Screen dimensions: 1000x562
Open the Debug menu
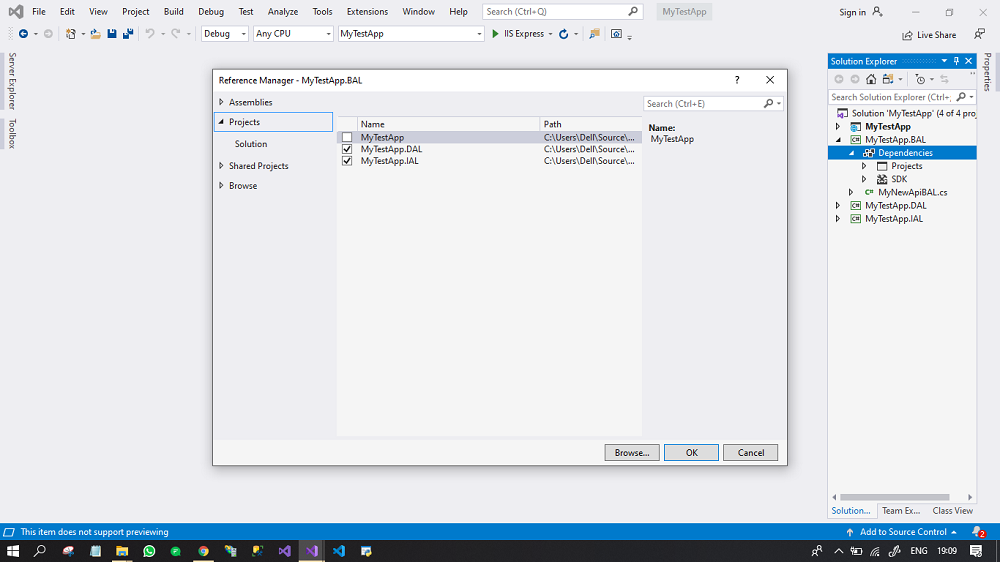pos(211,11)
